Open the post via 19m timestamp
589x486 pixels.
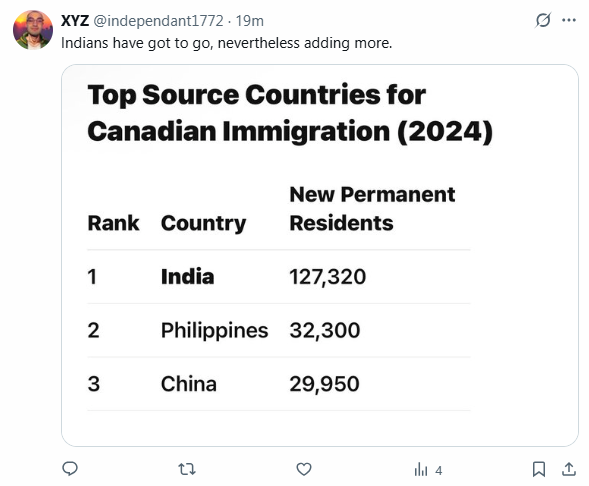tap(250, 21)
